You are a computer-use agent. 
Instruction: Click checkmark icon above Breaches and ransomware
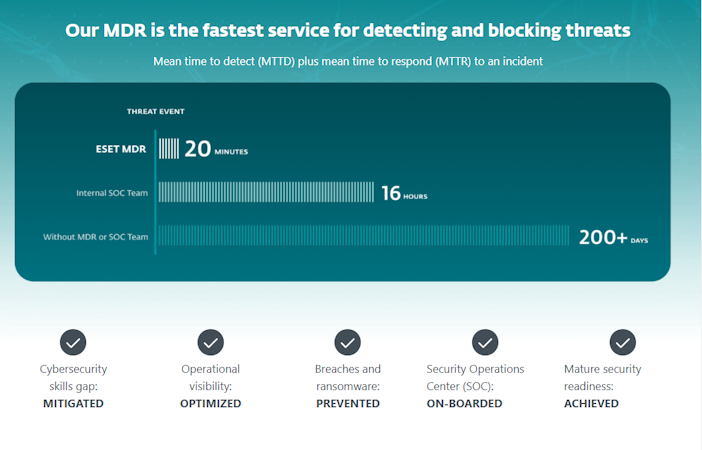click(347, 342)
